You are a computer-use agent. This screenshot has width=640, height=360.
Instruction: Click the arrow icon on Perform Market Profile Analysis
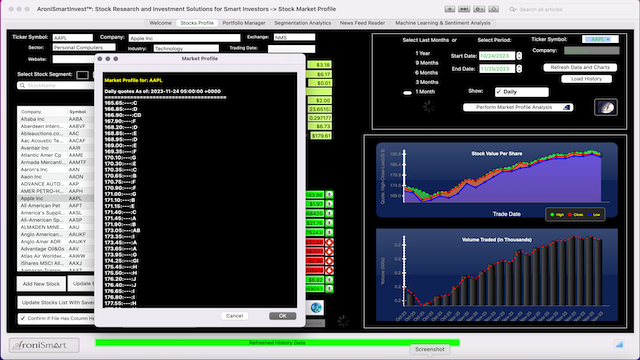567,107
